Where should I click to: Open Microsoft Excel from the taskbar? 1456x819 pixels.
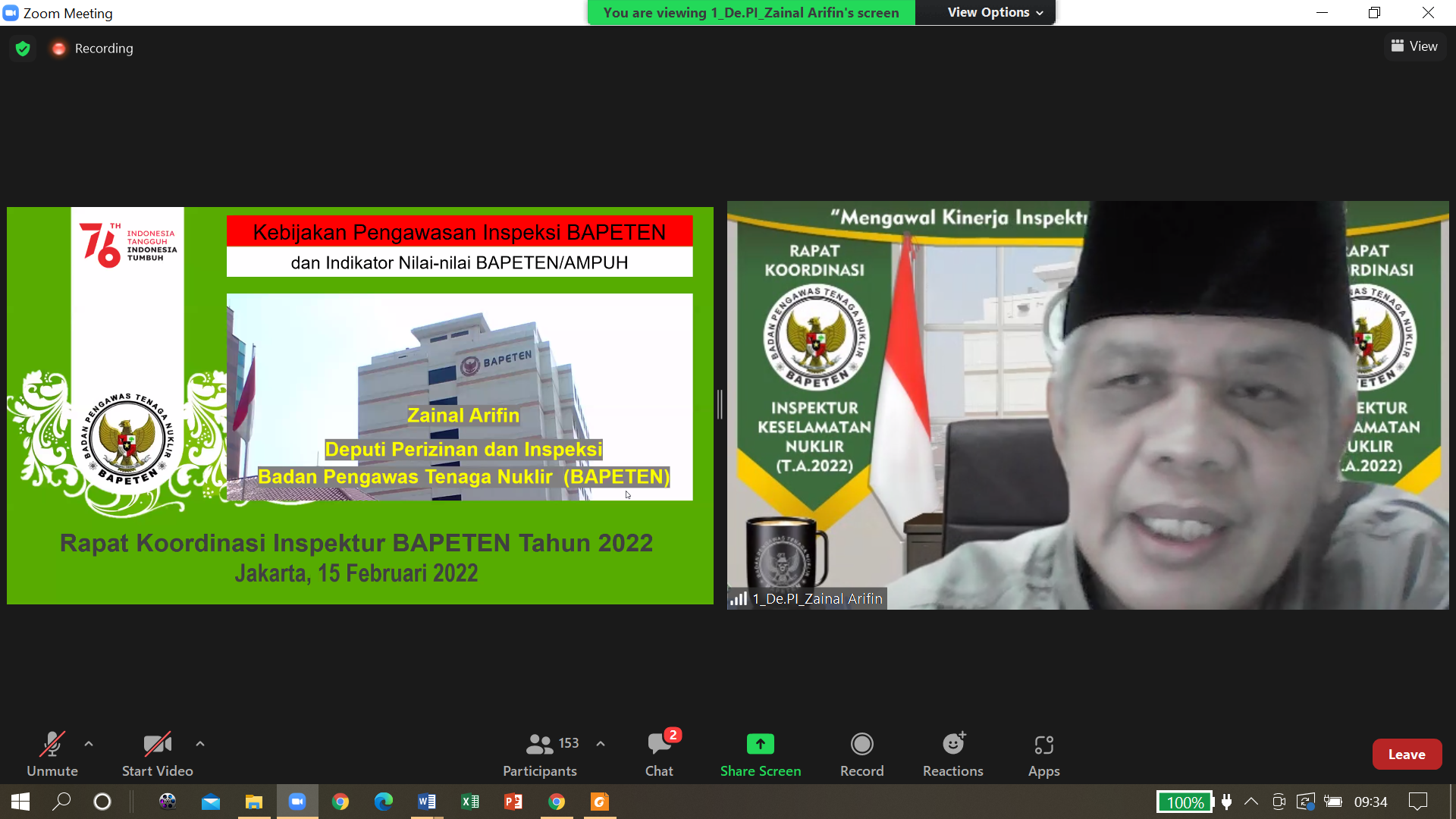pyautogui.click(x=470, y=802)
